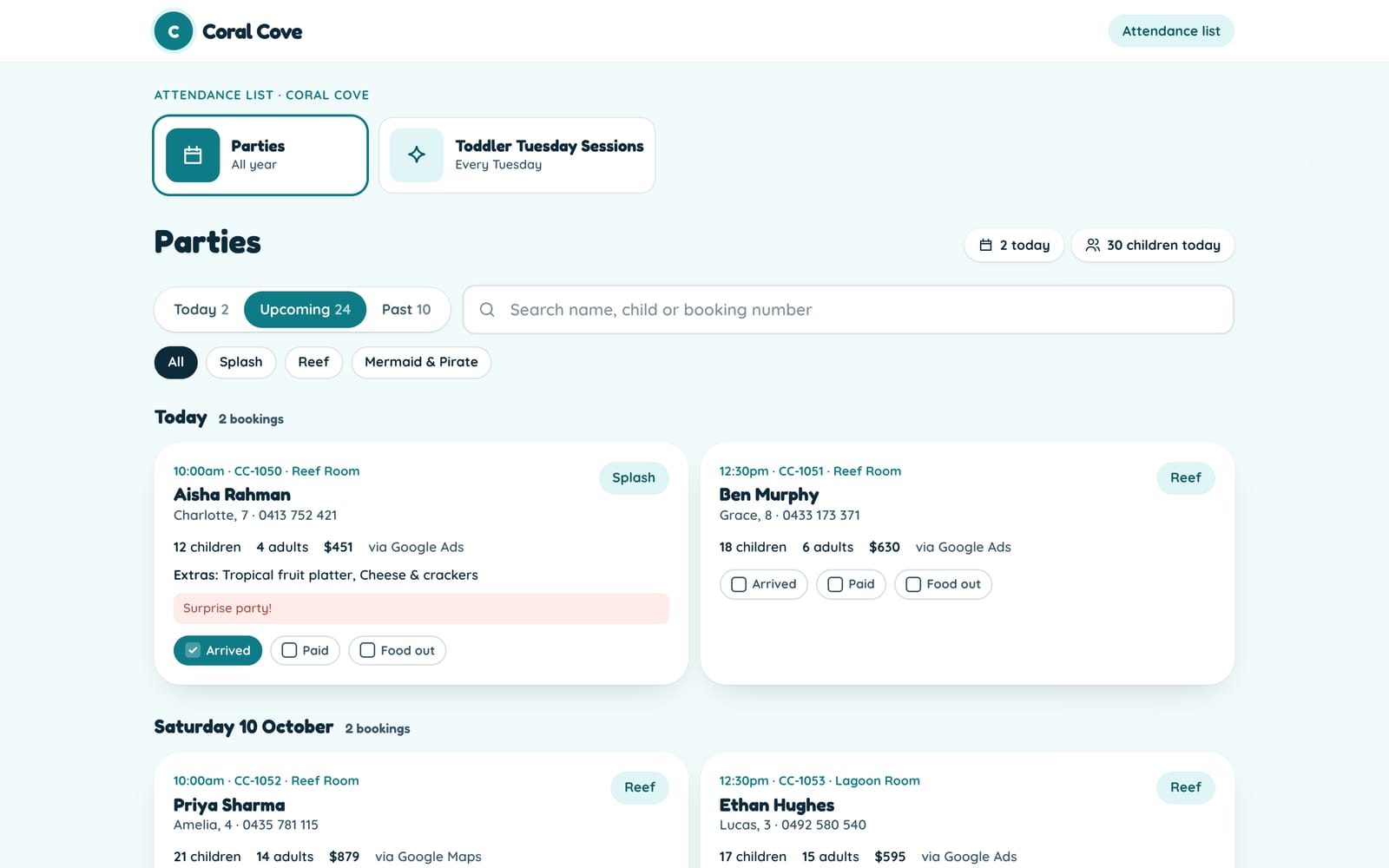The image size is (1389, 868).
Task: Click the Coral Cove circular logo
Action: pyautogui.click(x=174, y=31)
